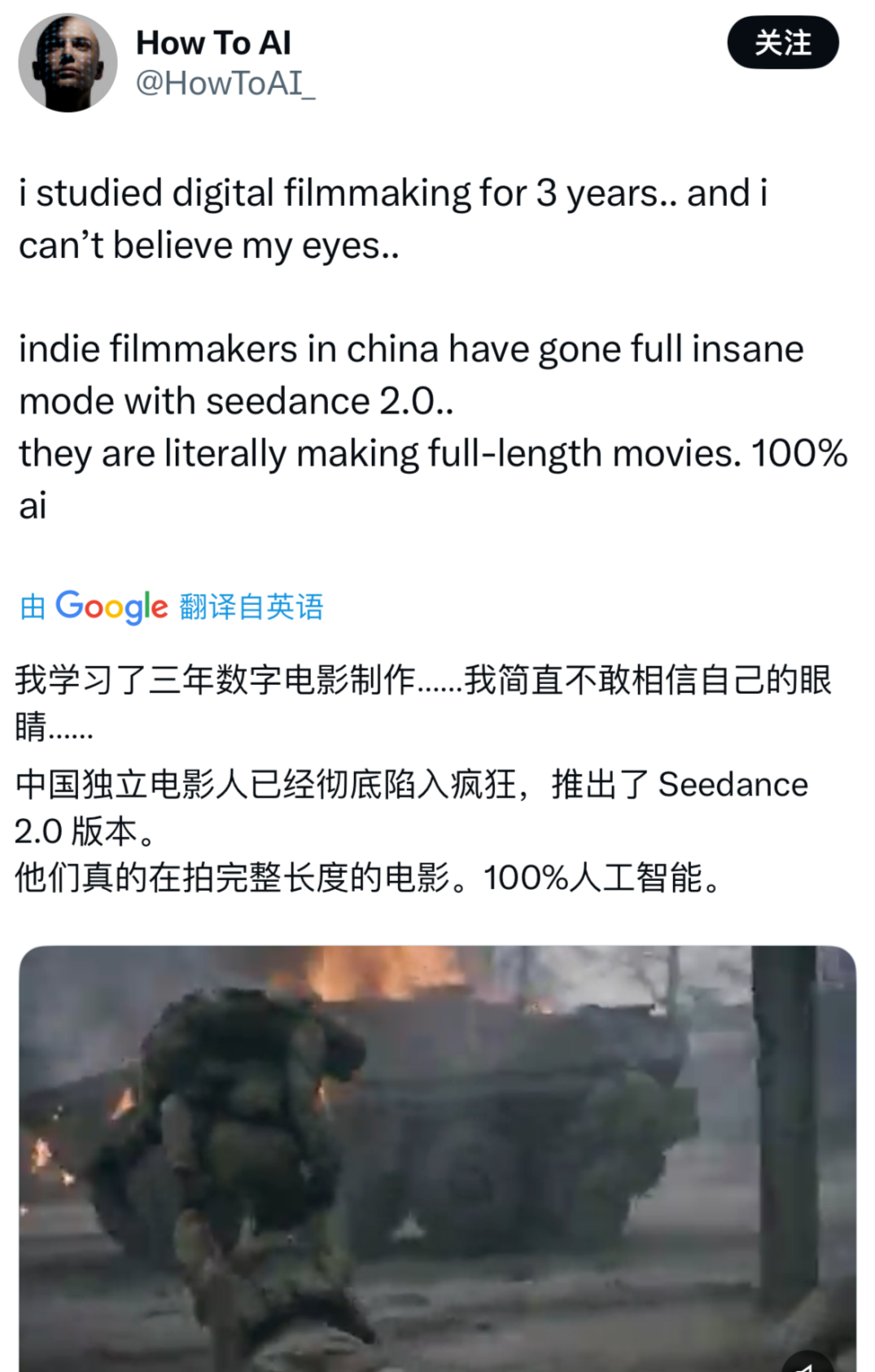Tap the translated line 中国独立电影人已经彻底陷入疯狂
Viewport: 875px width, 1372px height.
coord(265,785)
